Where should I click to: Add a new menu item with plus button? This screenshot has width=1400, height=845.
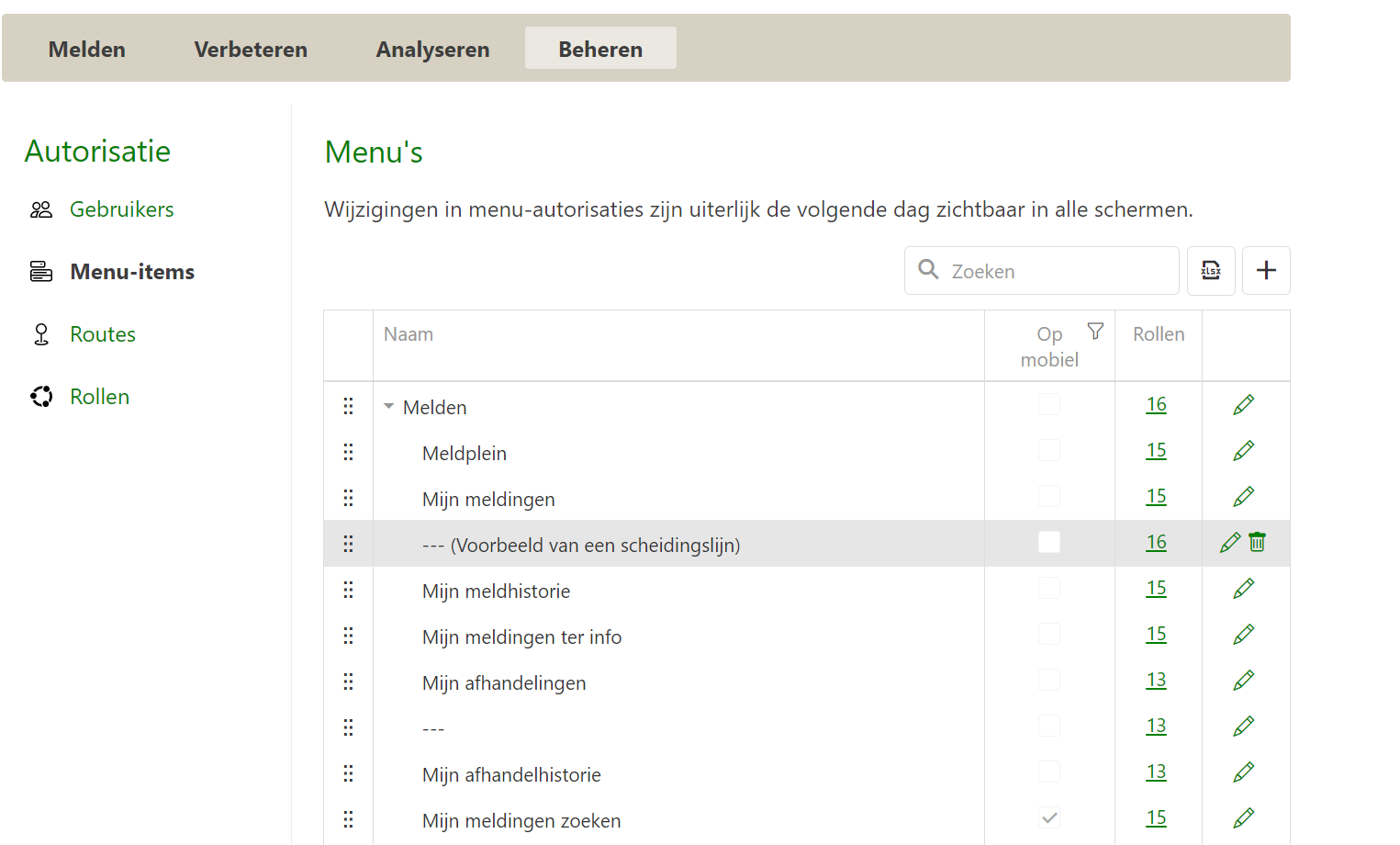coord(1266,271)
